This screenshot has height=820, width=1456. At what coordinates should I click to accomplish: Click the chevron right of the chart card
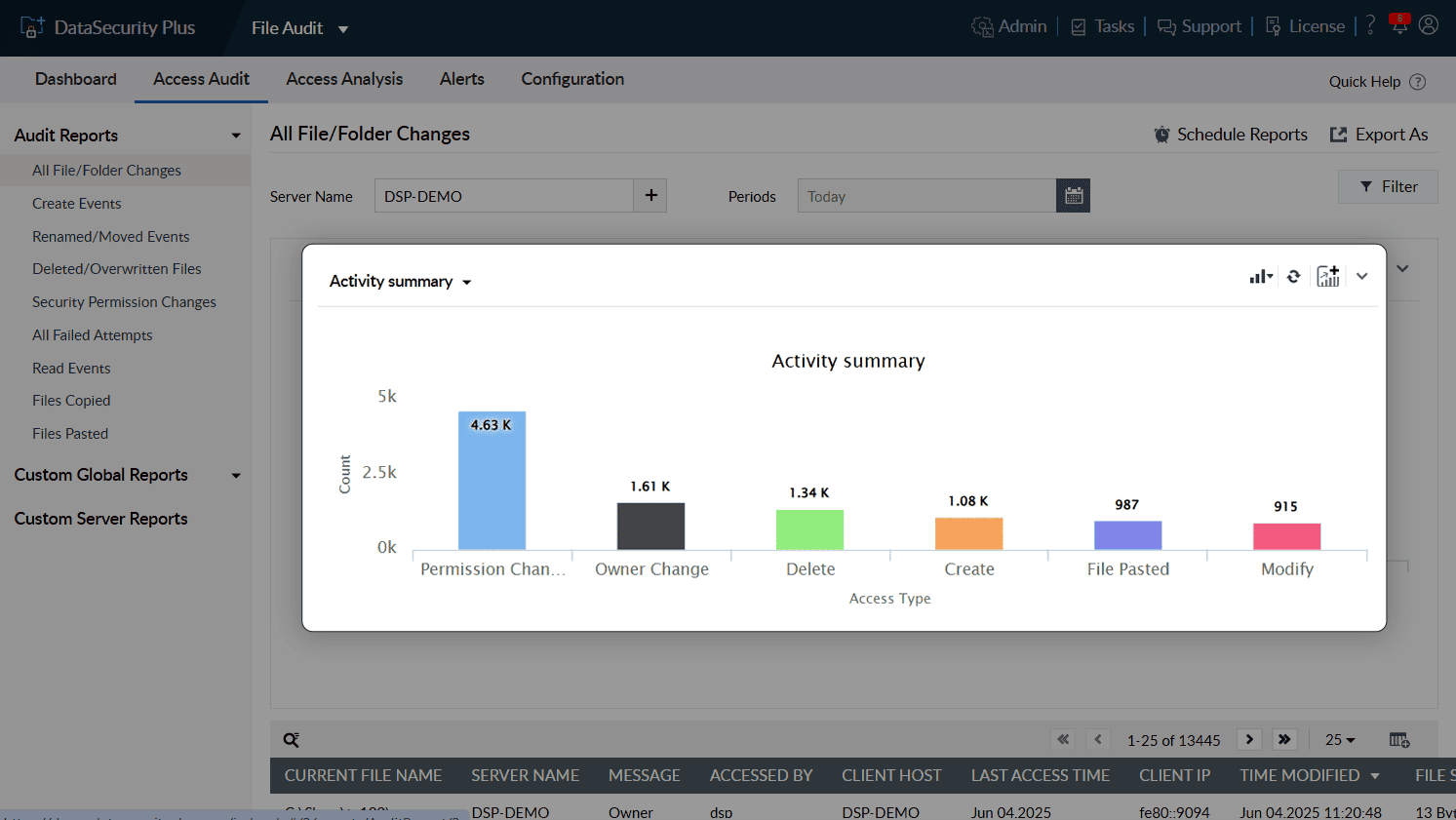pos(1402,268)
